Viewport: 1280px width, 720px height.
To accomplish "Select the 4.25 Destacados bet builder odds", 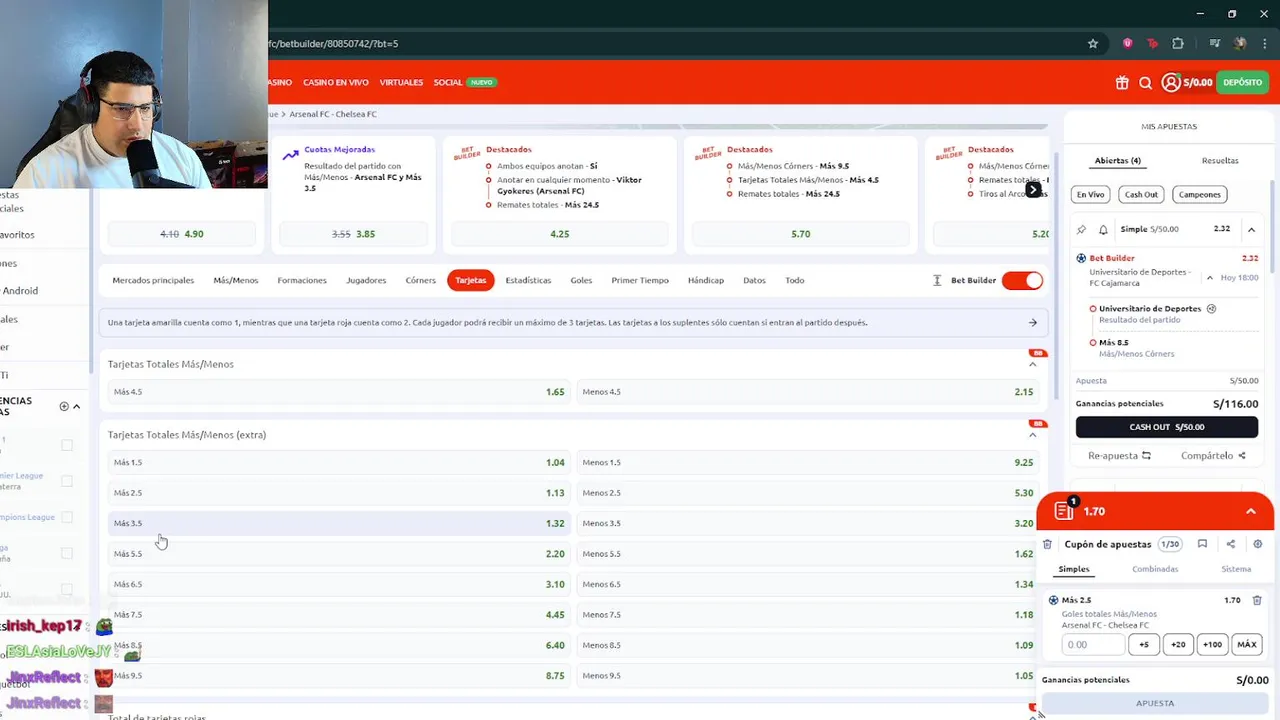I will click(x=559, y=234).
